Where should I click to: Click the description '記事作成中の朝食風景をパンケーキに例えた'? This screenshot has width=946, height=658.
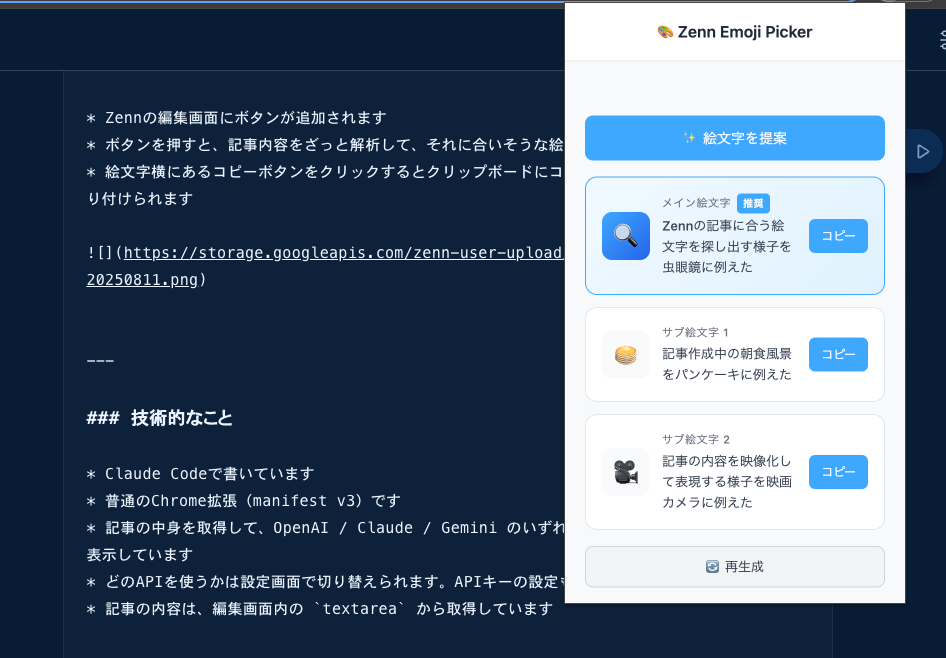pos(727,364)
